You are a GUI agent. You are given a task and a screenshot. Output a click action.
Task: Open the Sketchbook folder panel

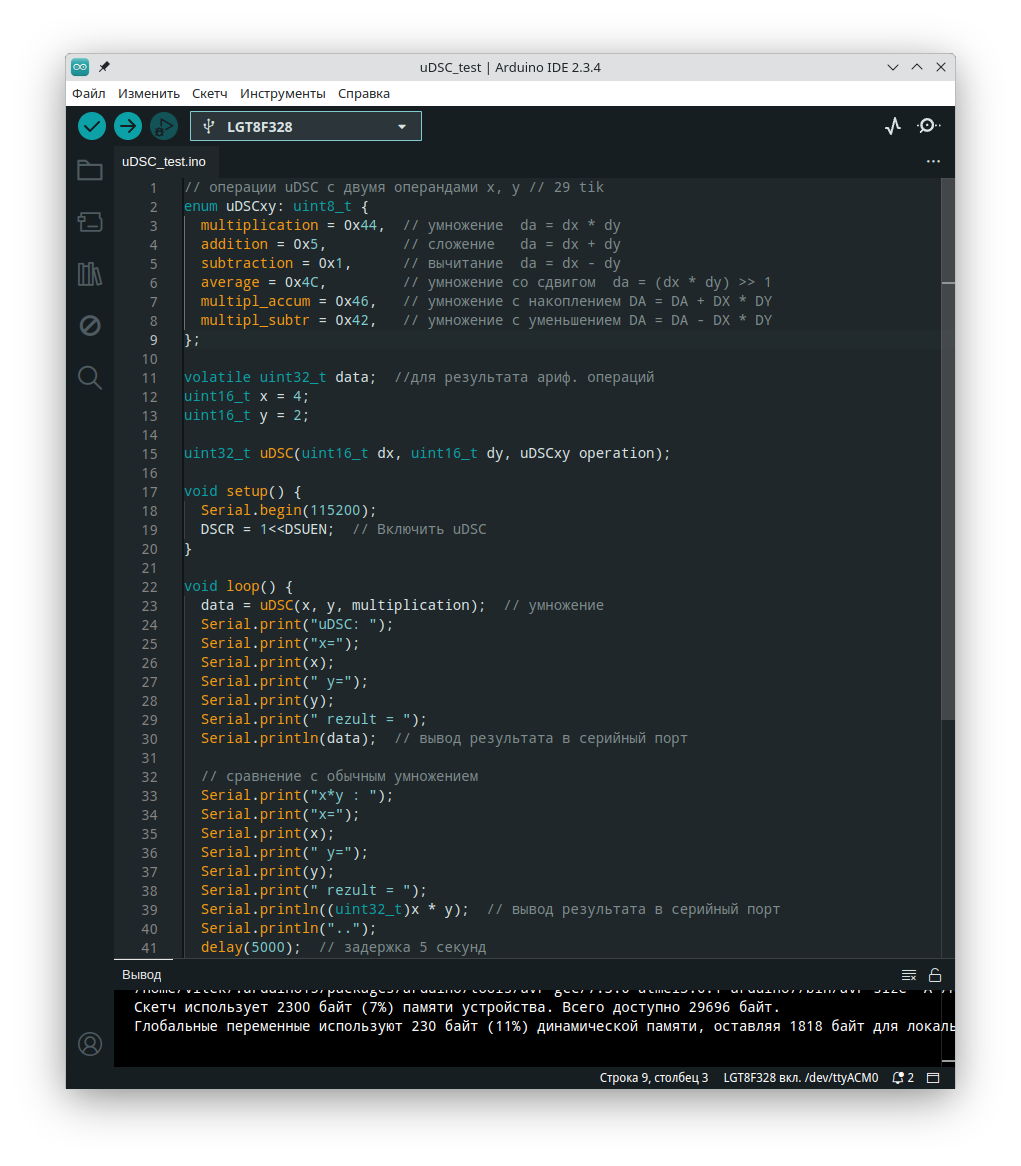(x=90, y=170)
